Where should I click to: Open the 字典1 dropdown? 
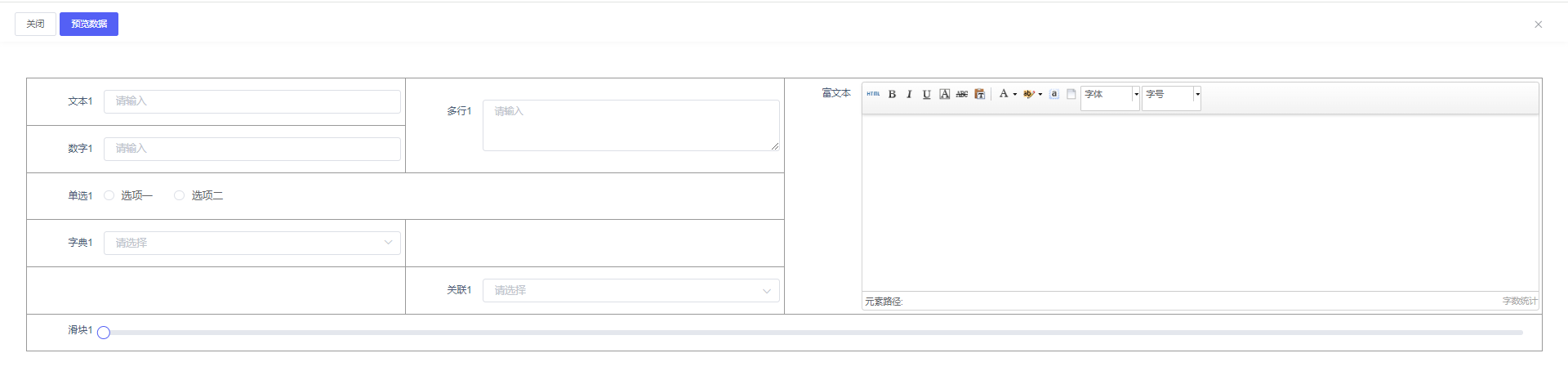[252, 243]
